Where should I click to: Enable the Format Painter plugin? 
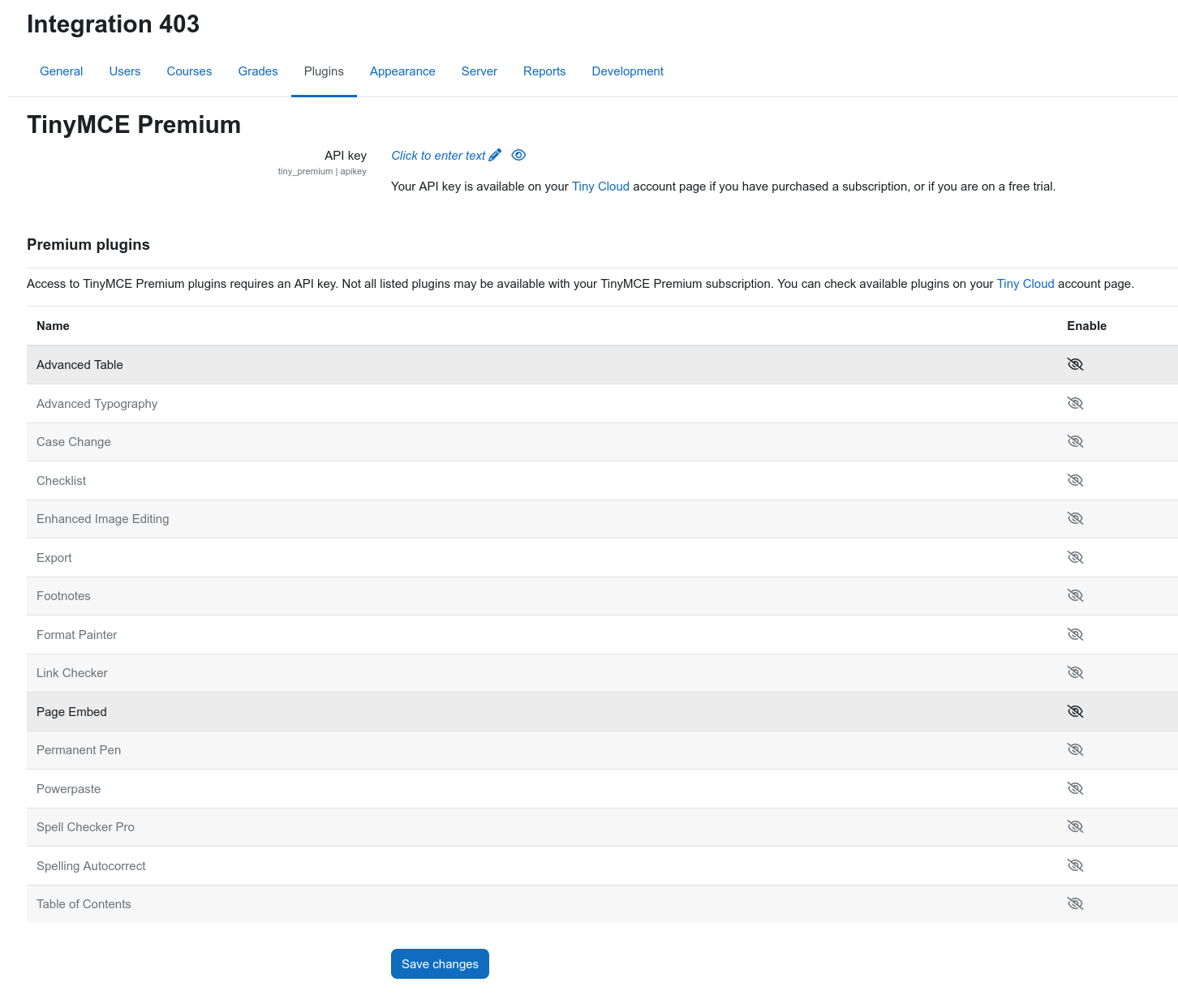click(1075, 634)
